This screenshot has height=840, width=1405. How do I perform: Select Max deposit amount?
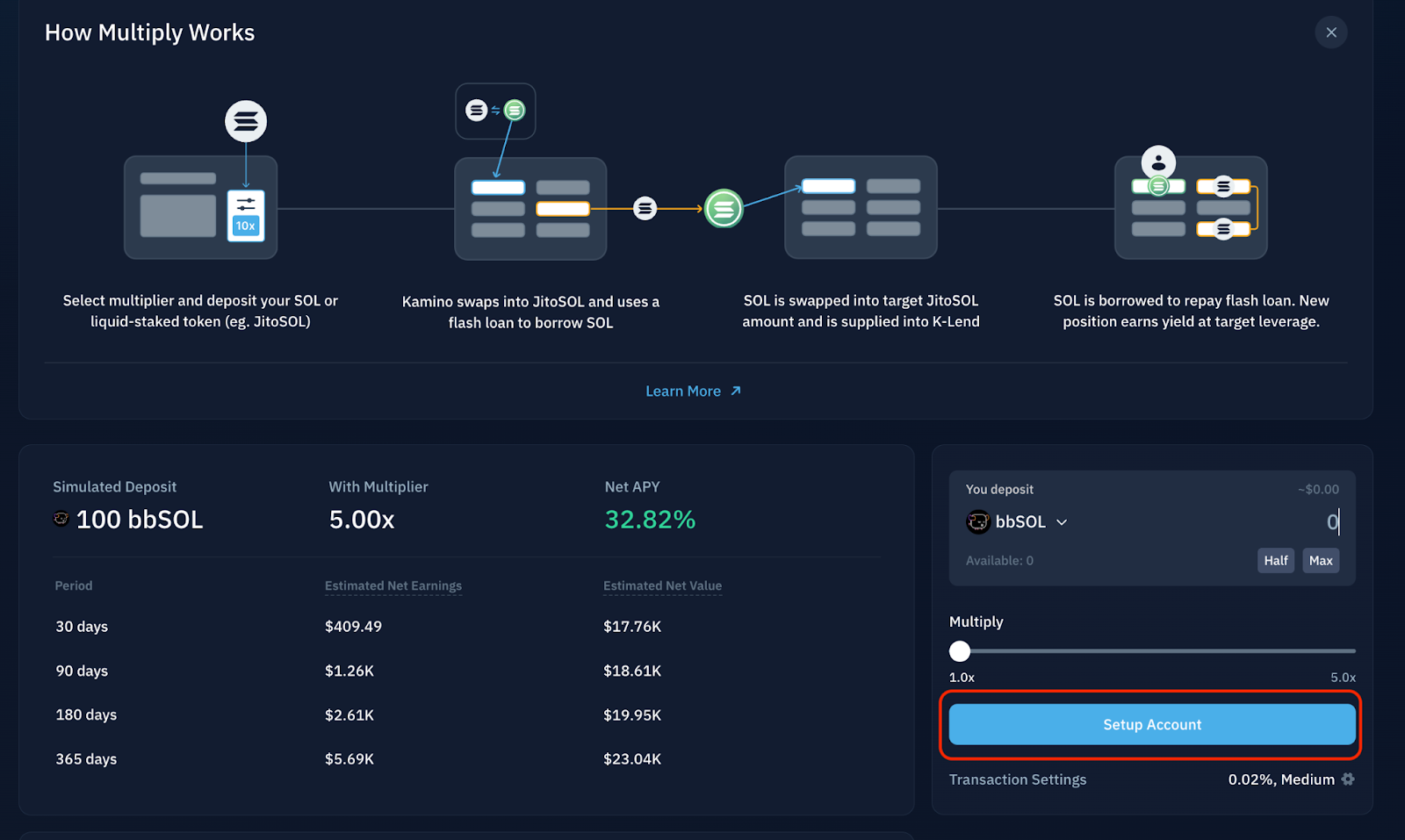pos(1321,560)
